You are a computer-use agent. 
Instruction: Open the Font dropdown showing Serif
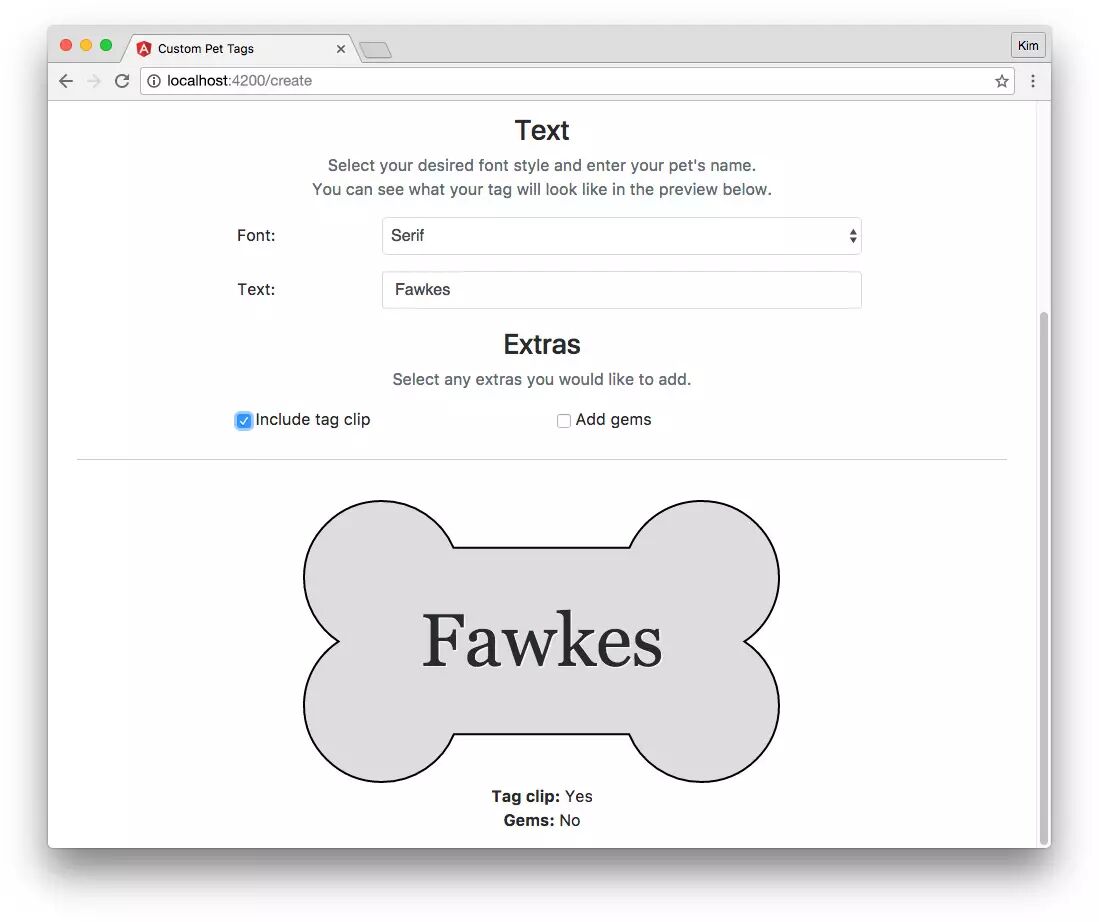coord(621,236)
